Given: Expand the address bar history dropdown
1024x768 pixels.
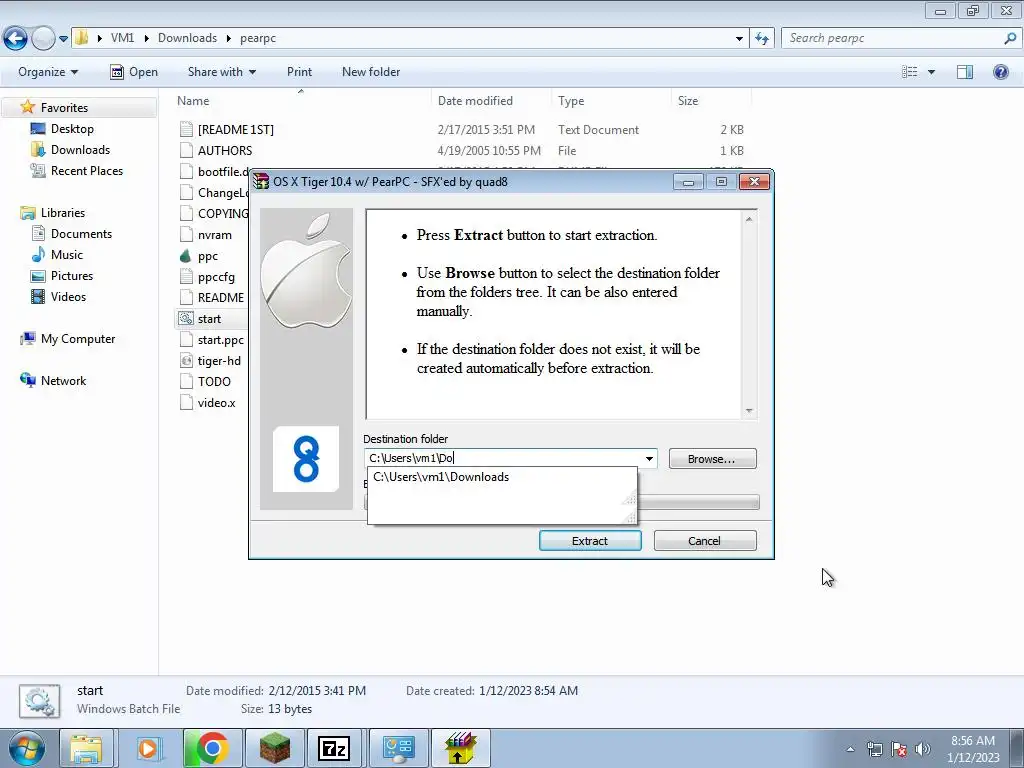Looking at the screenshot, I should point(739,39).
